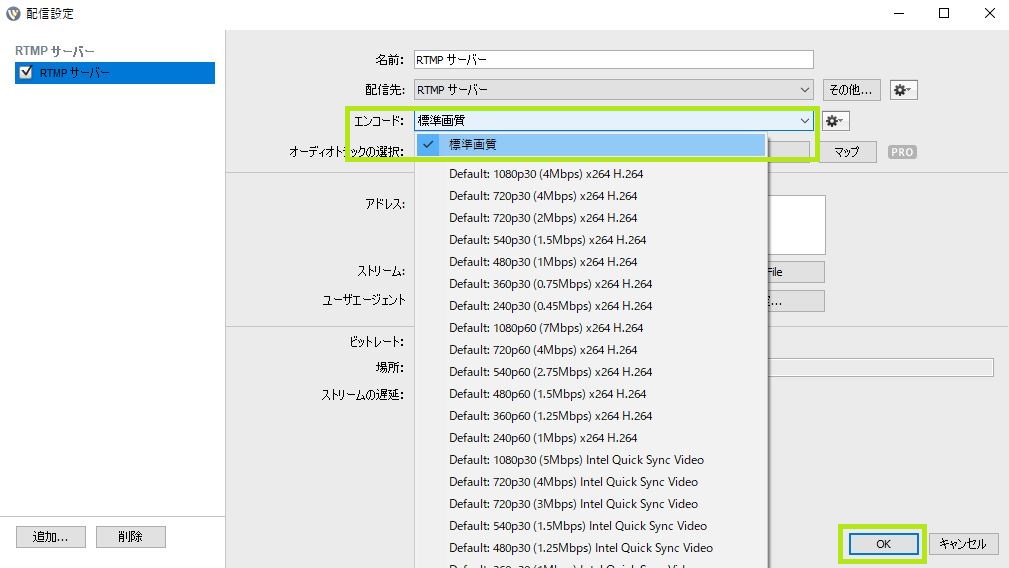The height and width of the screenshot is (568, 1009).
Task: Choose Default: 360p60 (1.25Mbps) x264 H.264
Action: [x=591, y=416]
